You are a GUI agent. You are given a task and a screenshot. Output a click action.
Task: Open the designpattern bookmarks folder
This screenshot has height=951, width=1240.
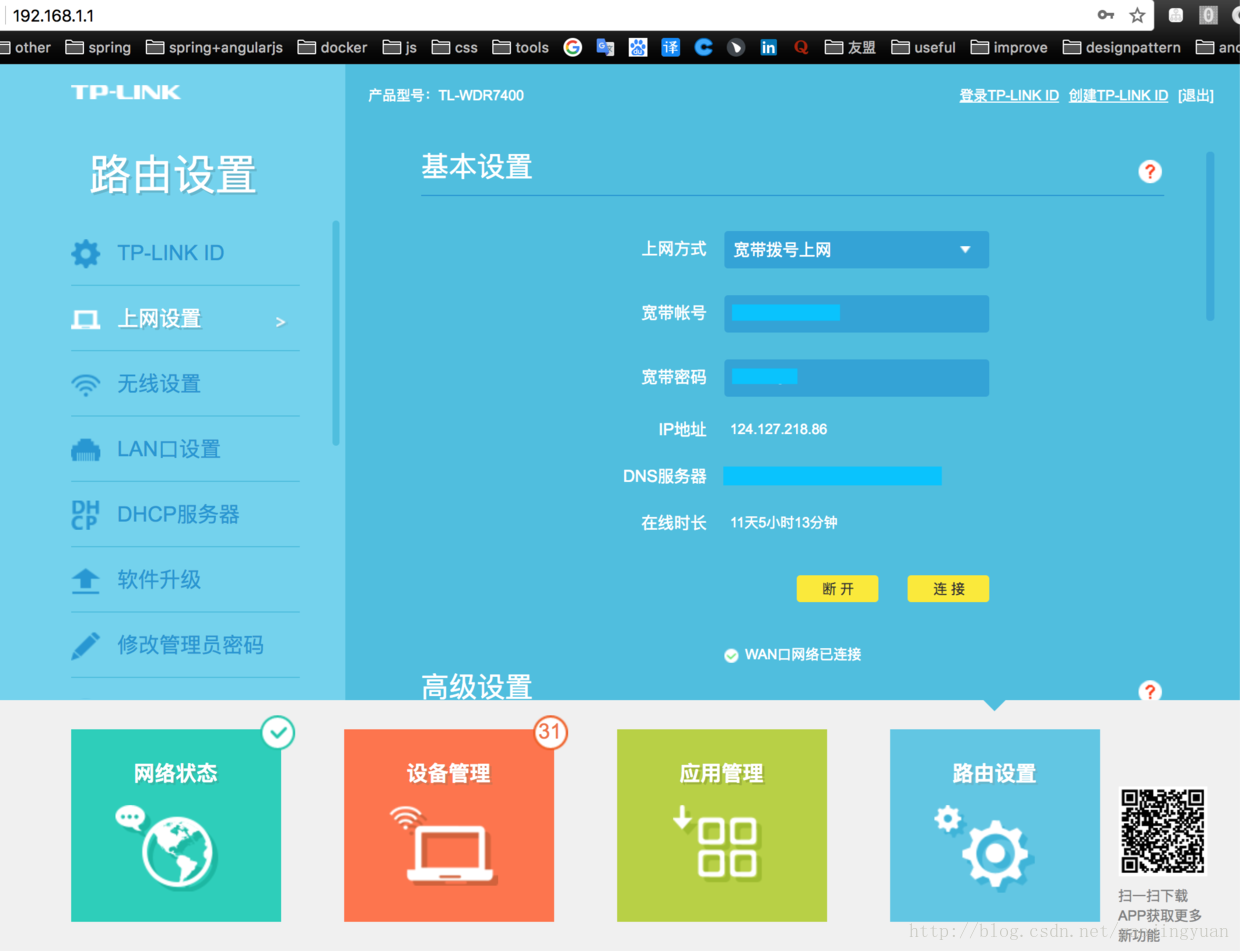coord(1121,47)
